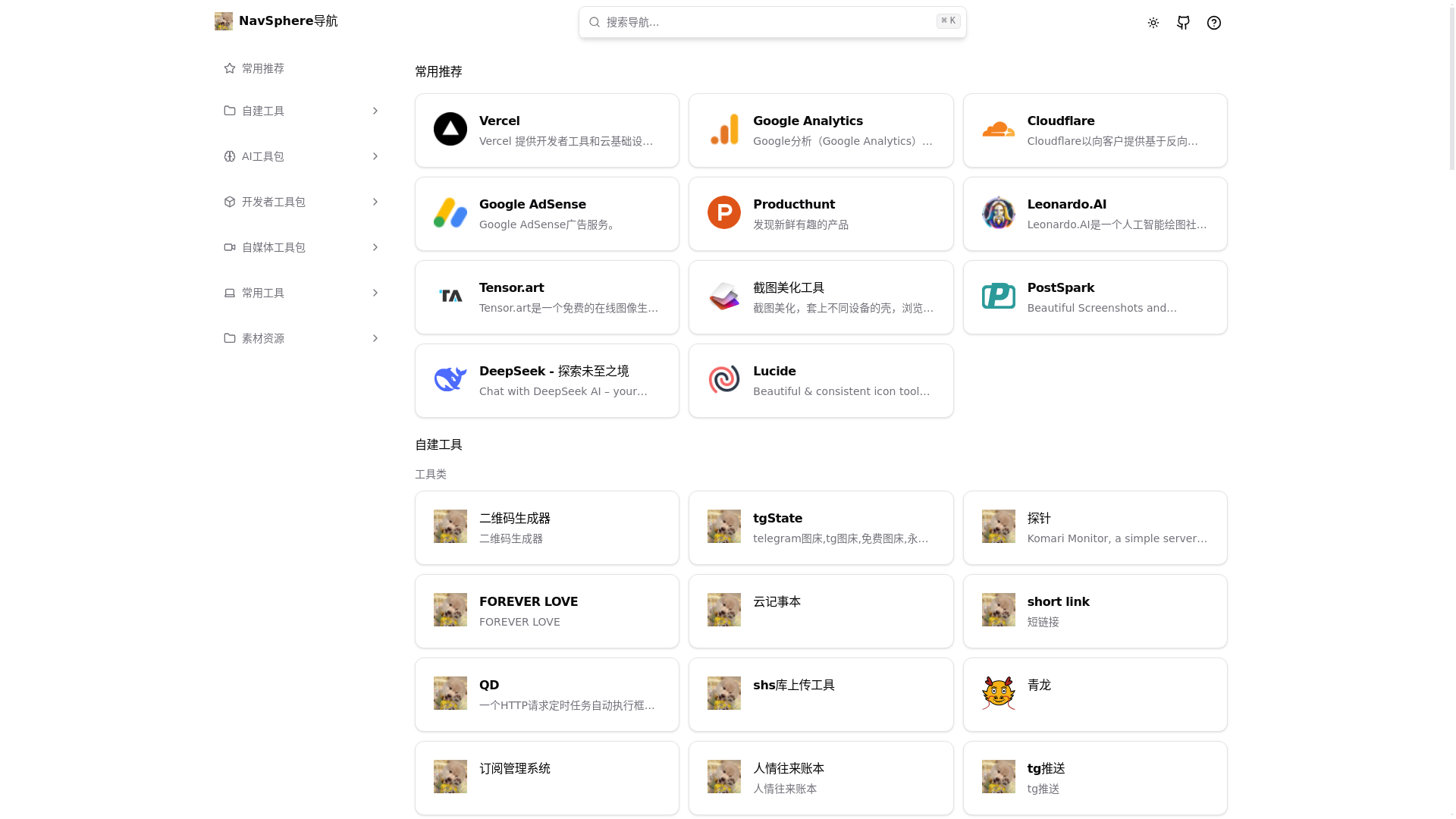Click the 二维码生成器 thumbnail image

(x=450, y=526)
